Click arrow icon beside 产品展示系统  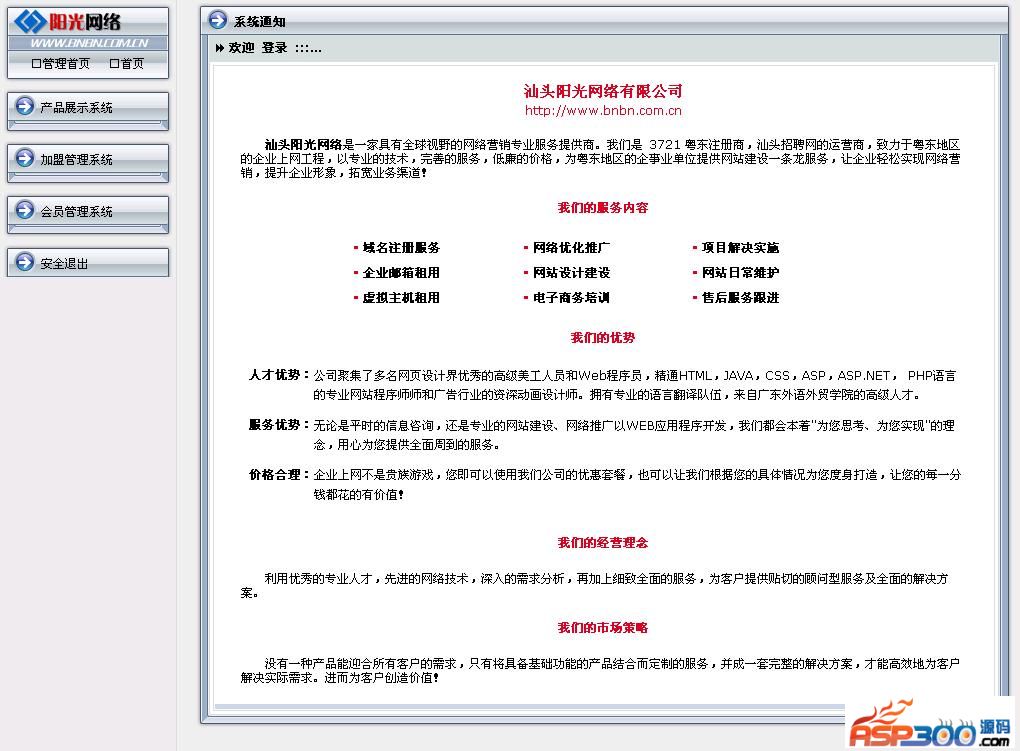click(x=25, y=105)
